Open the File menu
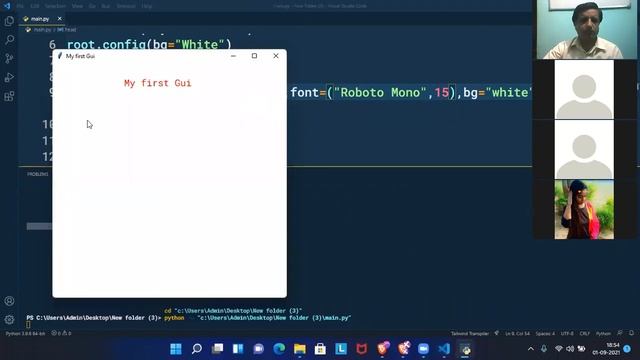 (x=20, y=6)
